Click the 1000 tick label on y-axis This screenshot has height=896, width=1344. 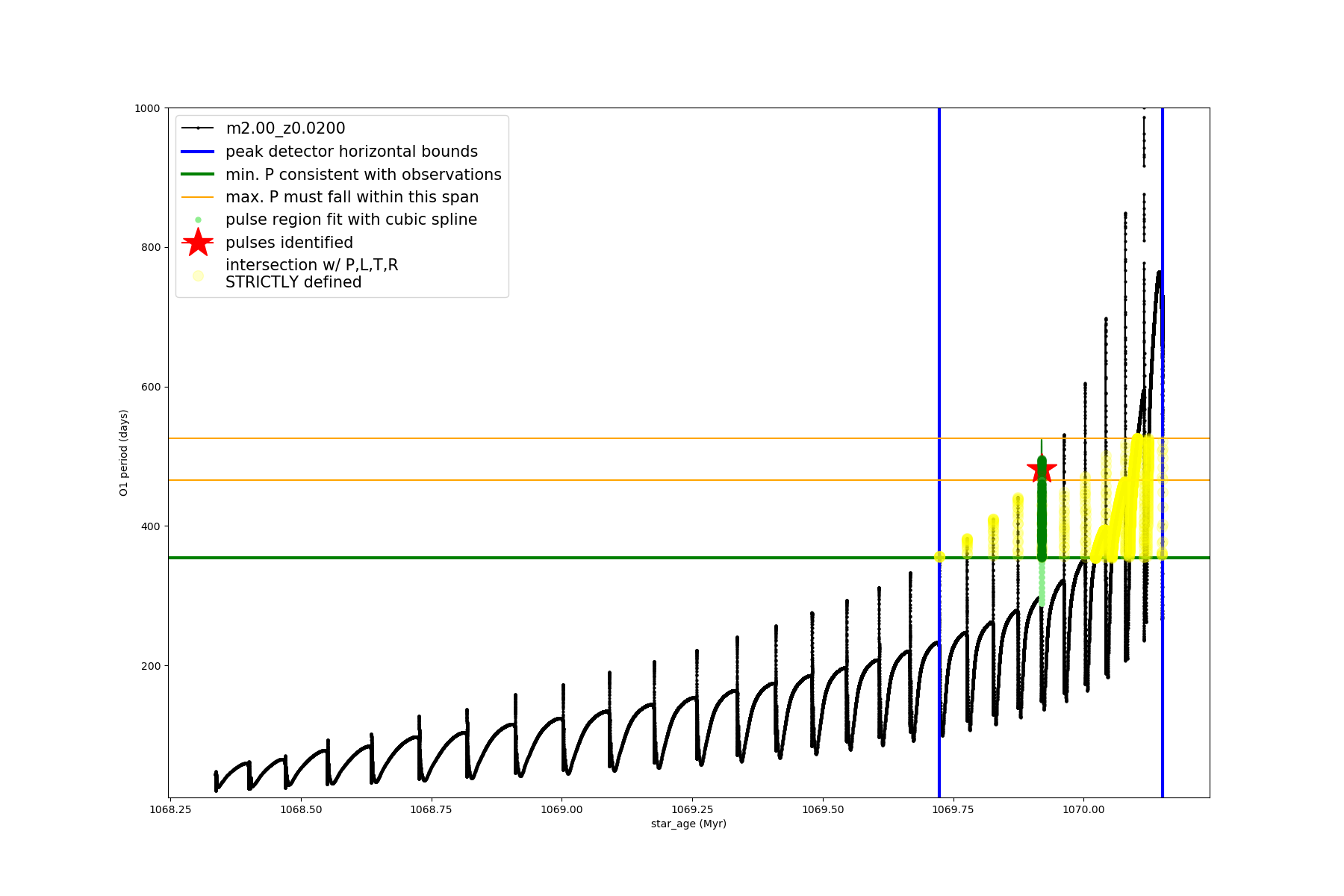(x=147, y=108)
